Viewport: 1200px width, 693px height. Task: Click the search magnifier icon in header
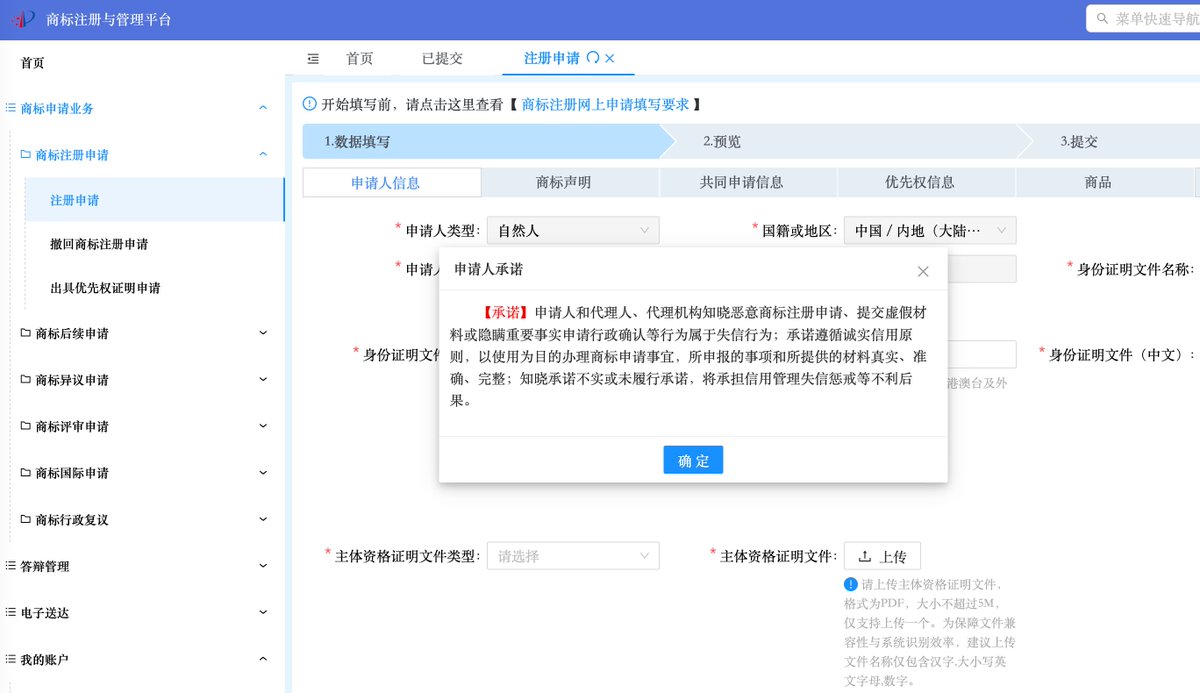click(x=1103, y=19)
